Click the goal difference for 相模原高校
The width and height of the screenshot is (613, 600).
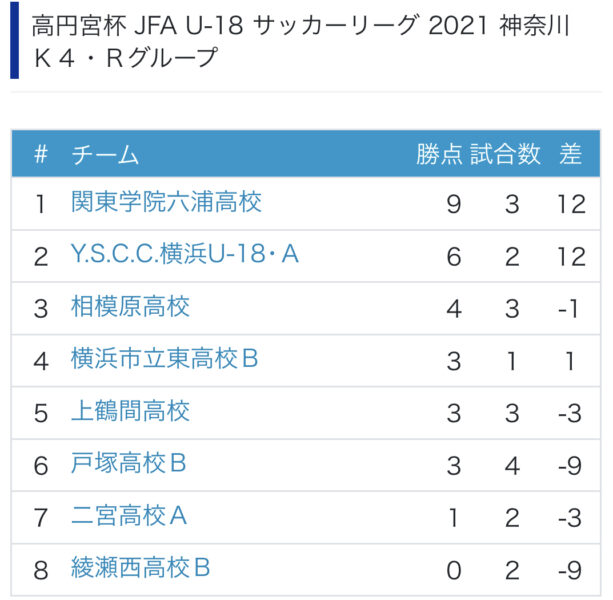pyautogui.click(x=570, y=308)
